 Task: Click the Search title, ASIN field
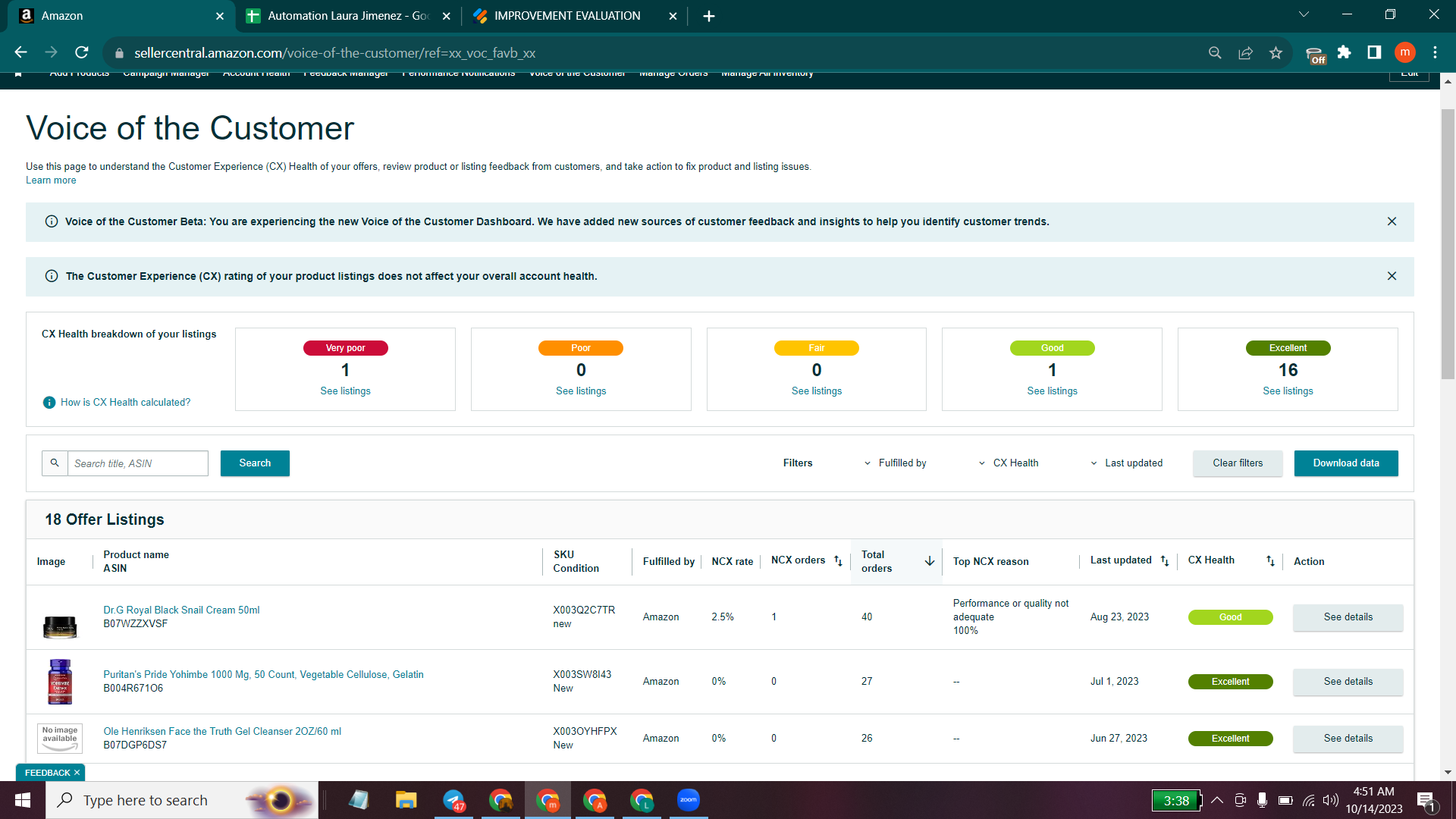pyautogui.click(x=137, y=463)
